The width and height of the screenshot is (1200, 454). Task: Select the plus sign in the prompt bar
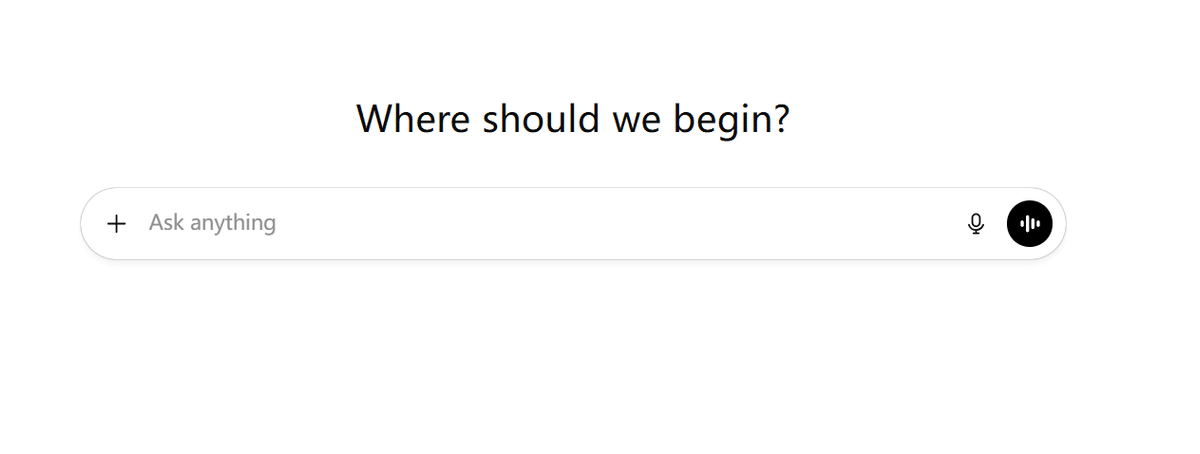tap(117, 224)
